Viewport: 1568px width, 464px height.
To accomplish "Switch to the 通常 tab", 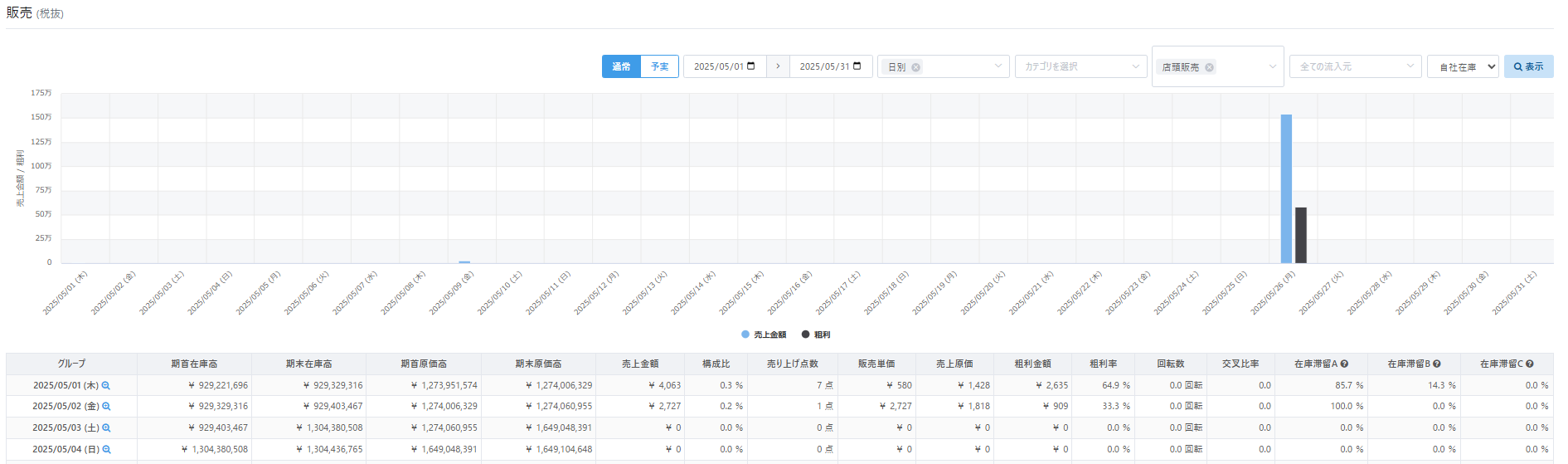I will tap(621, 66).
